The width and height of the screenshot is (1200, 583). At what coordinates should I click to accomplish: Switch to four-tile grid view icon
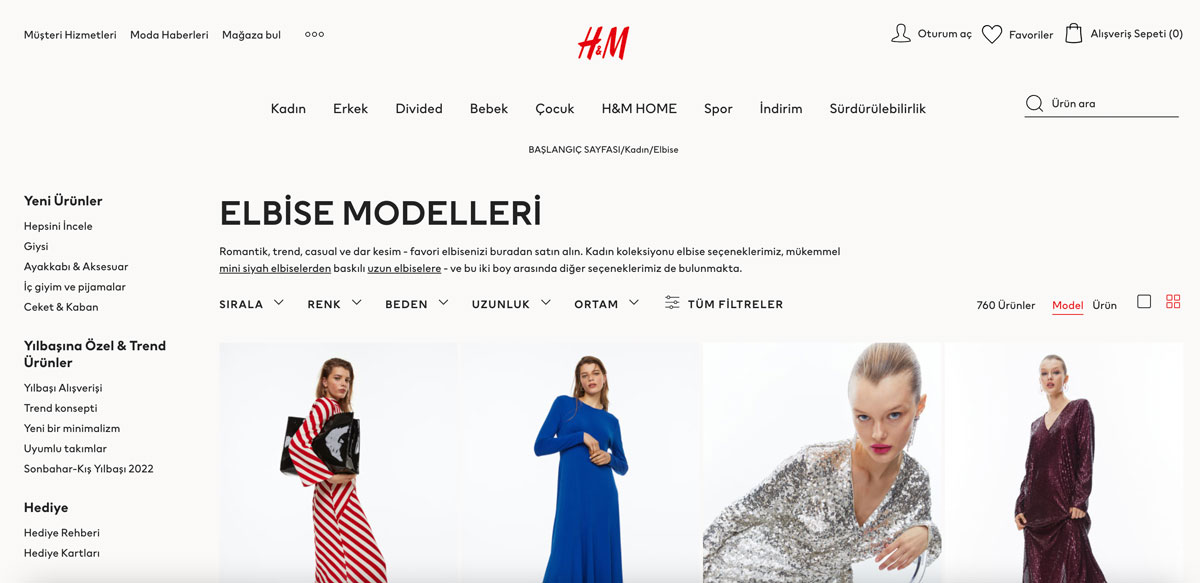[1173, 301]
